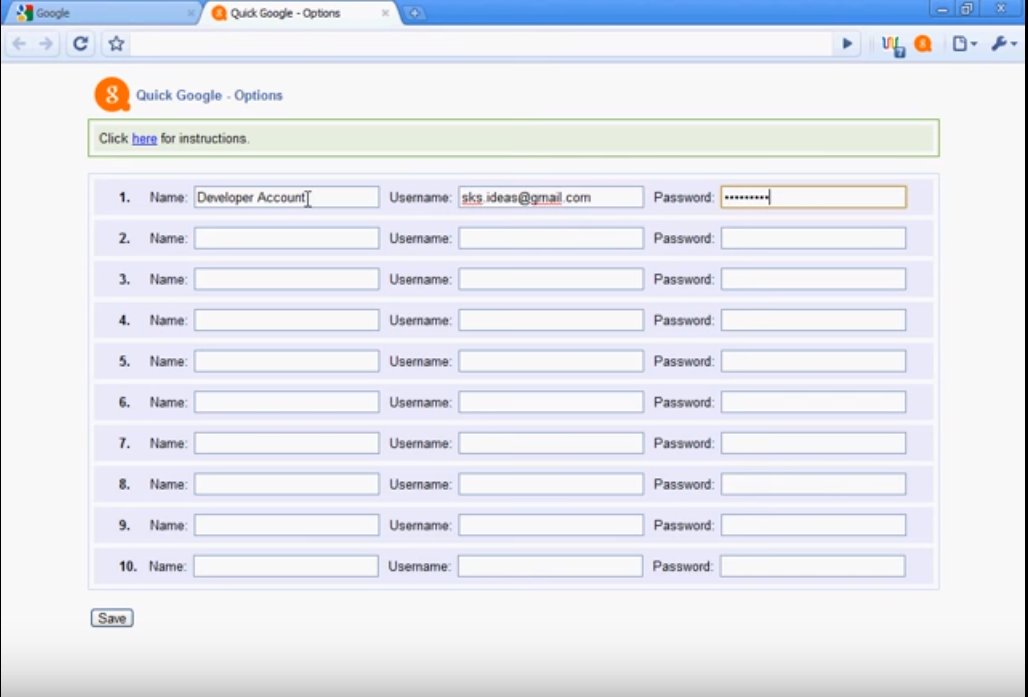Open the wrench tools menu
Image resolution: width=1028 pixels, height=697 pixels.
click(x=1003, y=44)
